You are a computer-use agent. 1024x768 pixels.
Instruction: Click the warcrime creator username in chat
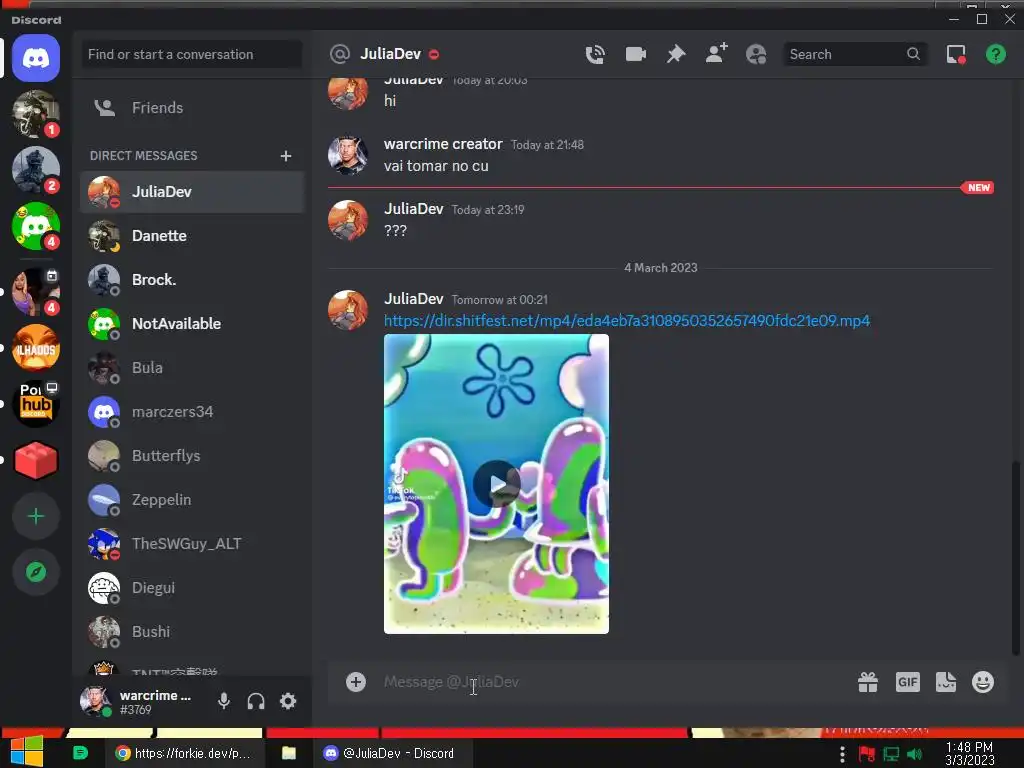coord(443,144)
